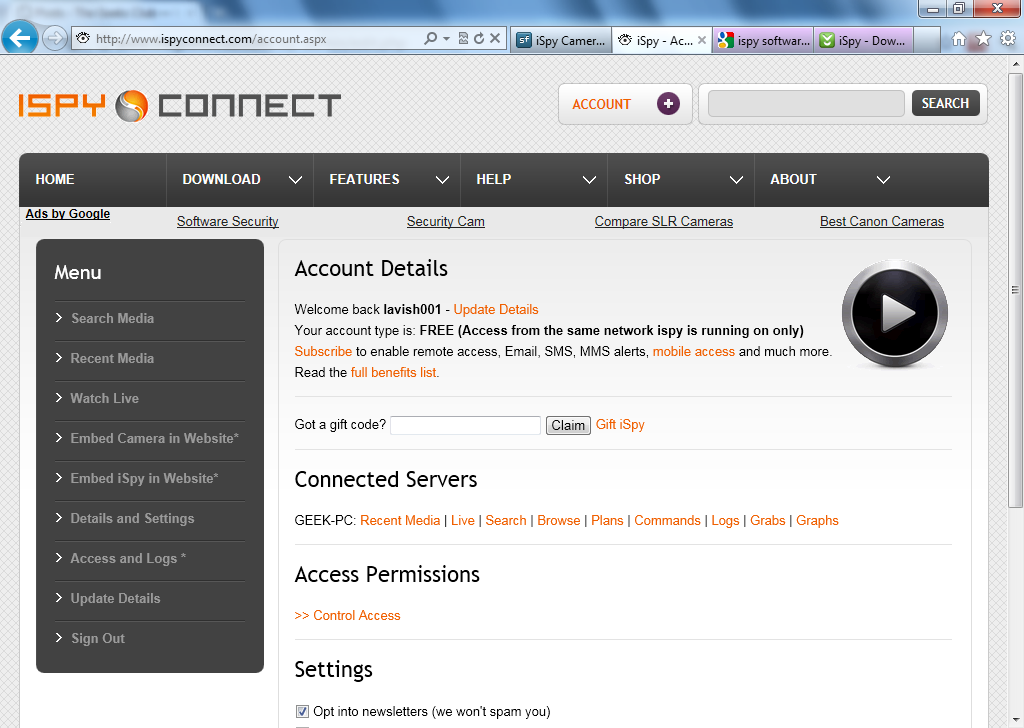
Task: Open GEEK-PC Logs link
Action: tap(725, 520)
